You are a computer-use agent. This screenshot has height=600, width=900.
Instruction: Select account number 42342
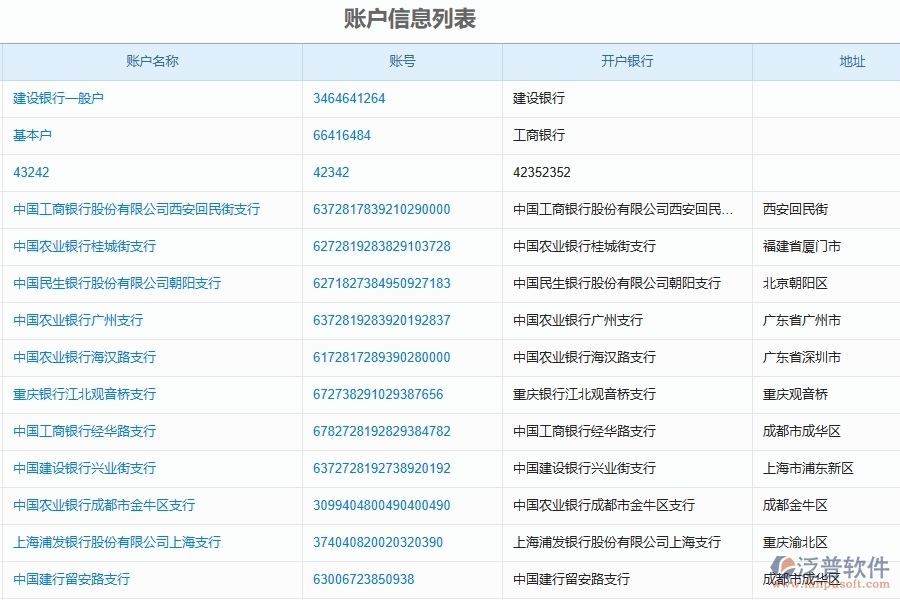(332, 172)
